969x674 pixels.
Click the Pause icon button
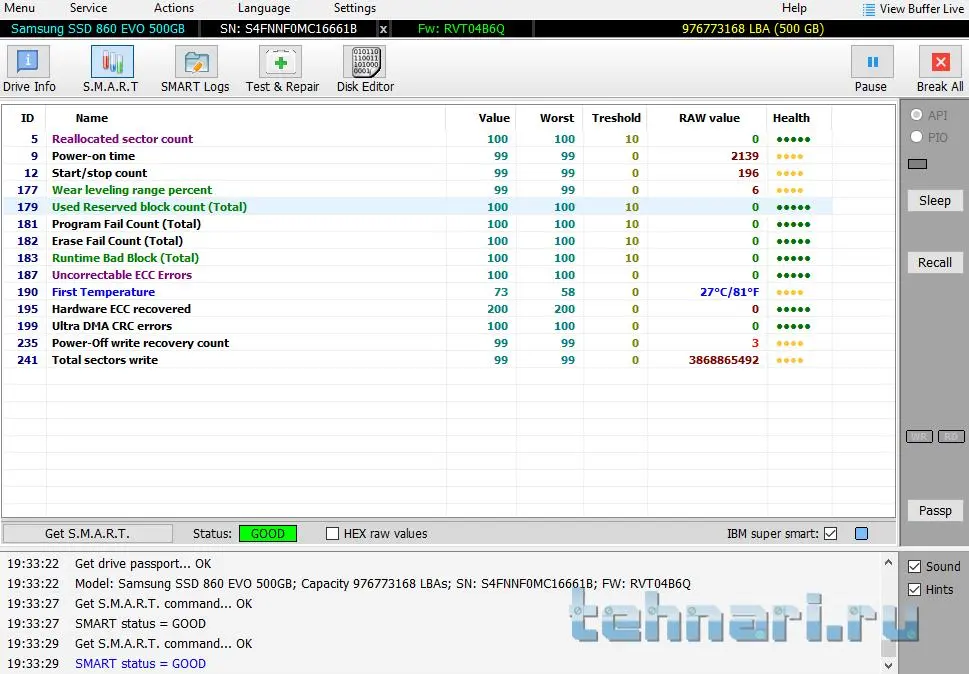coord(871,62)
